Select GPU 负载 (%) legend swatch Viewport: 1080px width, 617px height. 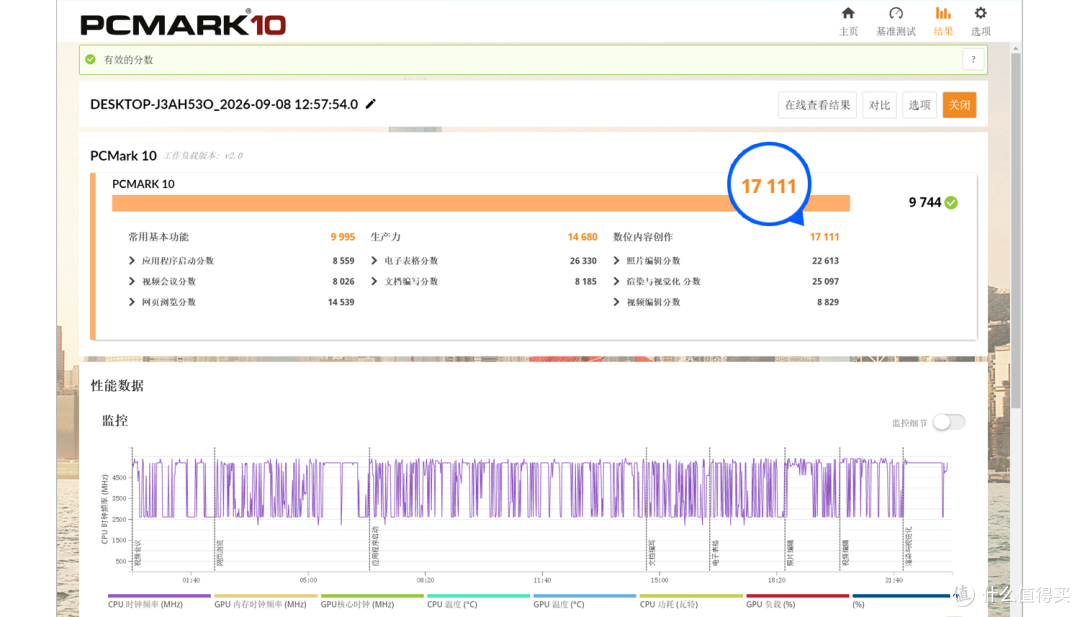click(x=798, y=596)
